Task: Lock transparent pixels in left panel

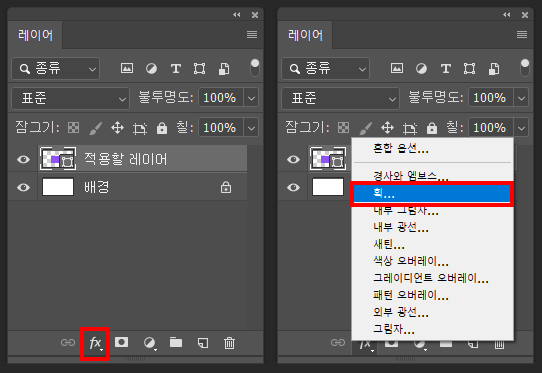Action: (x=73, y=128)
